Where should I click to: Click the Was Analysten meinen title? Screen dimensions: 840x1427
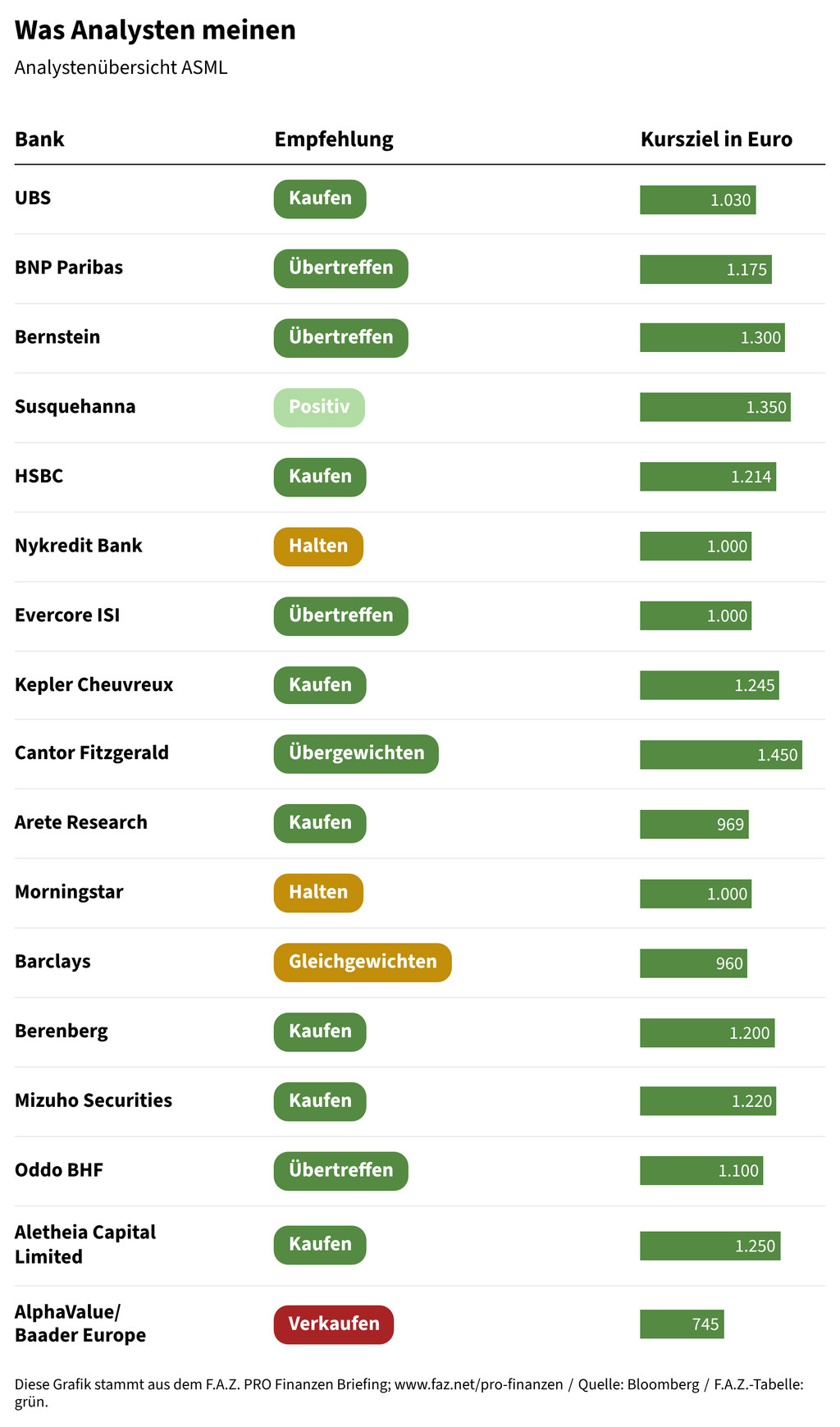tap(155, 30)
